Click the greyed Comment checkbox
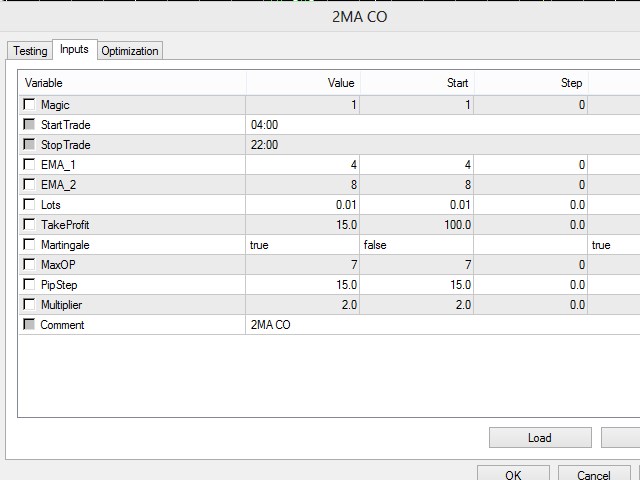Image resolution: width=640 pixels, height=480 pixels. [x=29, y=324]
